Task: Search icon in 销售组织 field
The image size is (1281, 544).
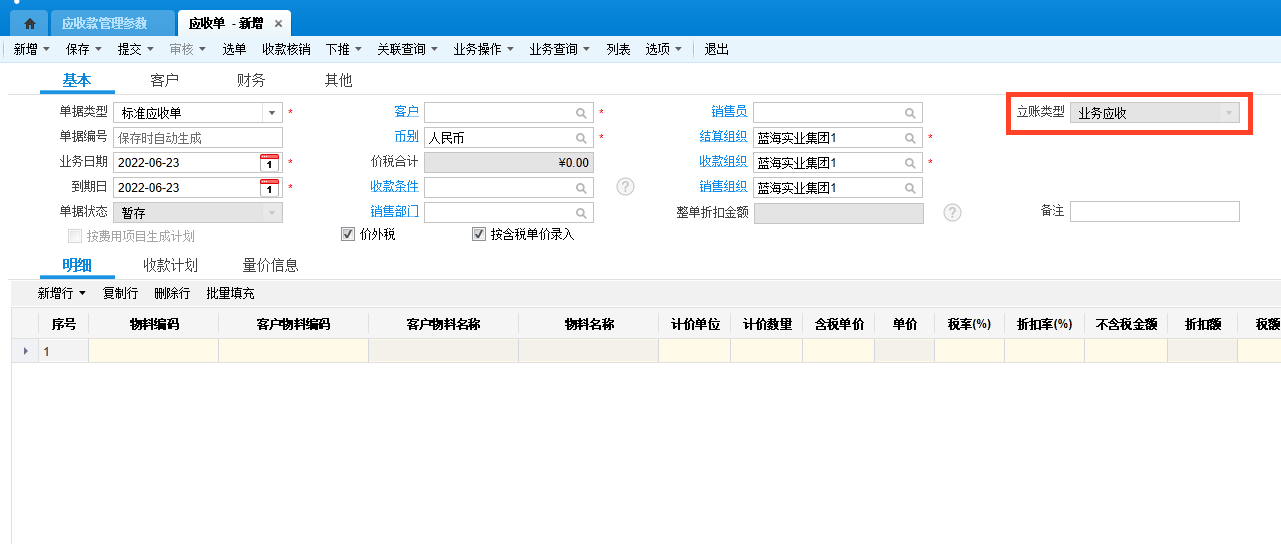Action: pos(910,187)
